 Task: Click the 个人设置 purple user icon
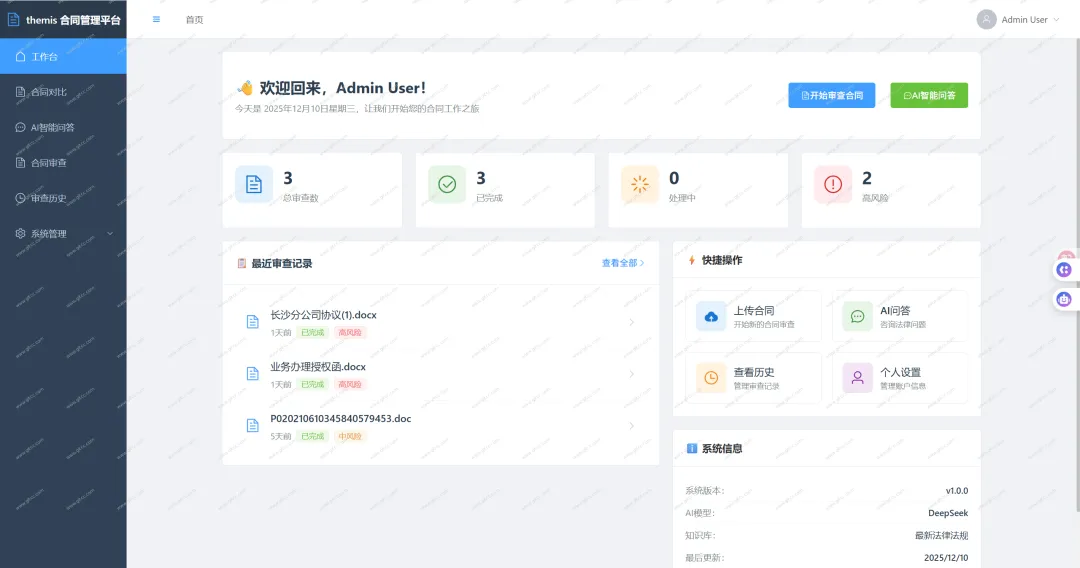pos(858,377)
